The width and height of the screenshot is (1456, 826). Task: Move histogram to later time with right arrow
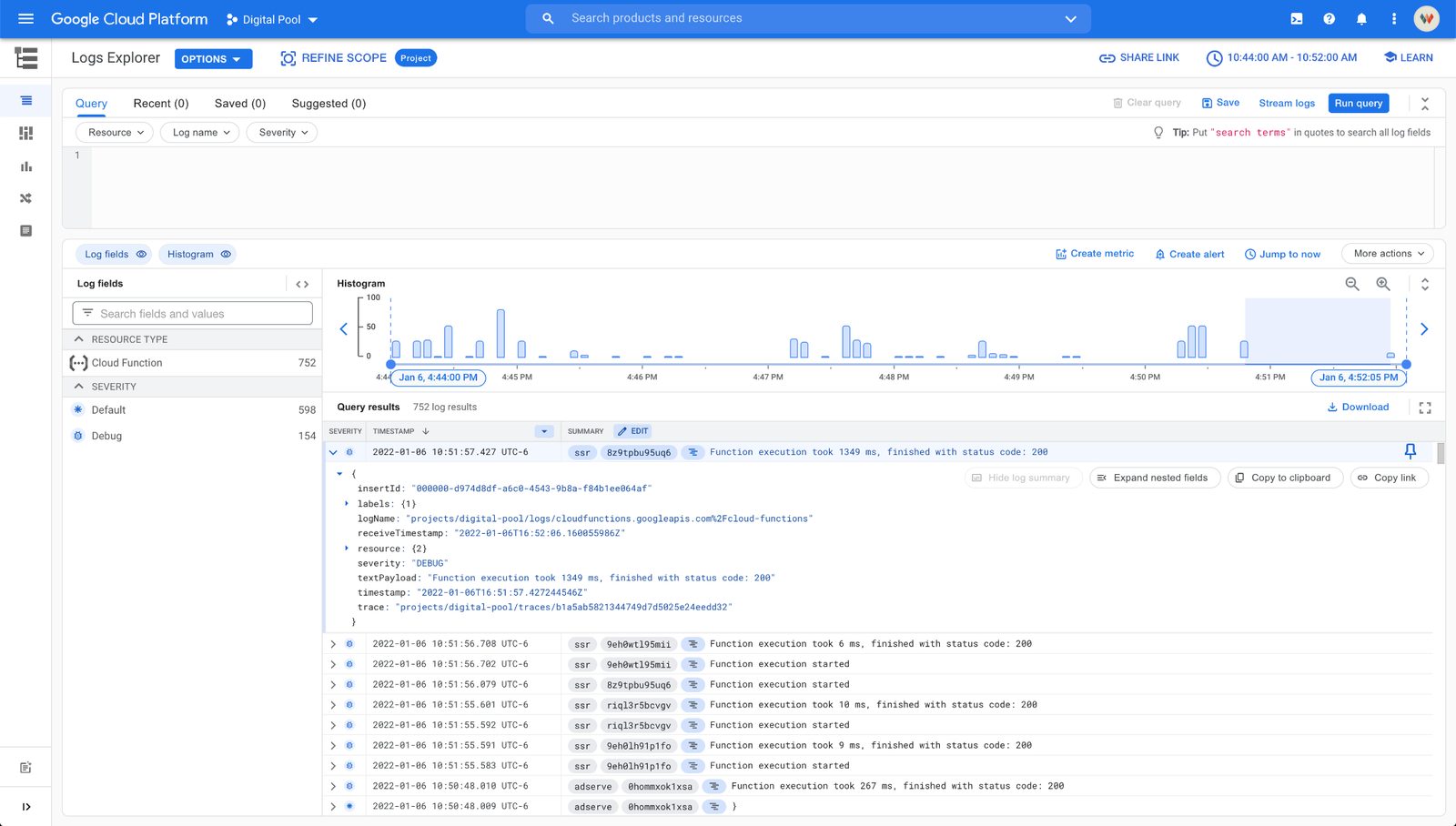1424,329
